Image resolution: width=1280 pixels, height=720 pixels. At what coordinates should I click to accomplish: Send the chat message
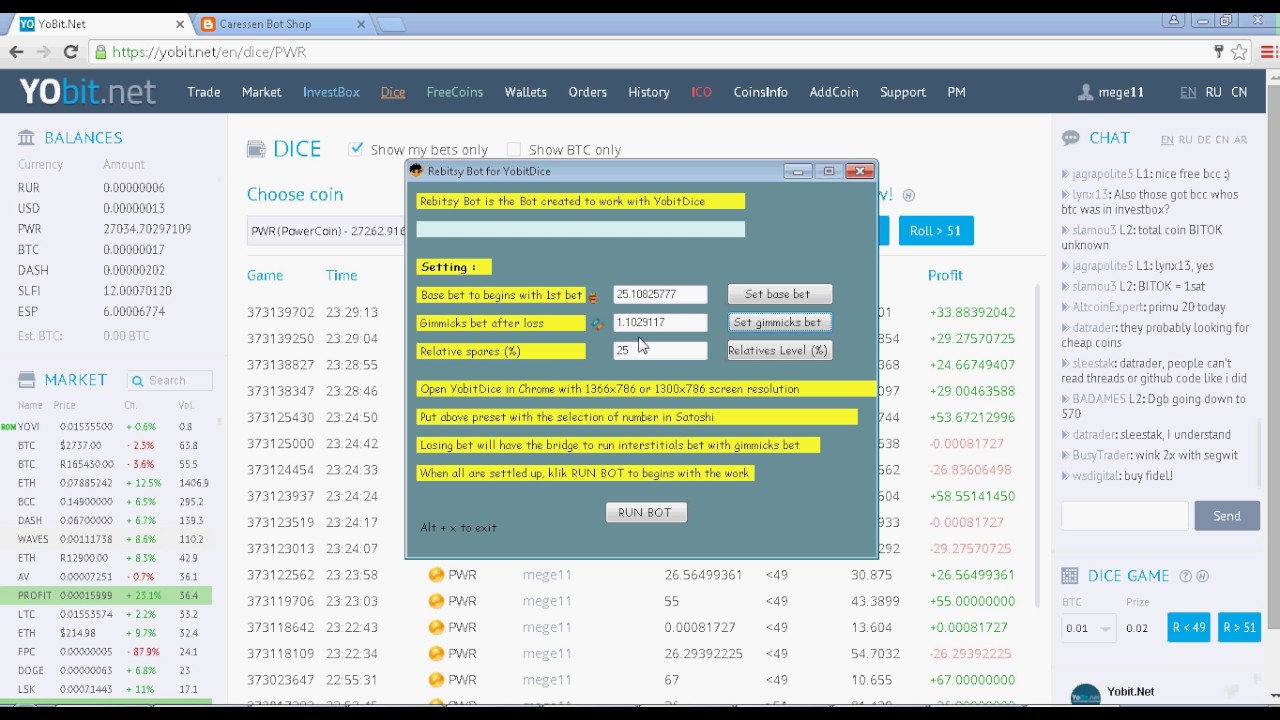pyautogui.click(x=1227, y=516)
